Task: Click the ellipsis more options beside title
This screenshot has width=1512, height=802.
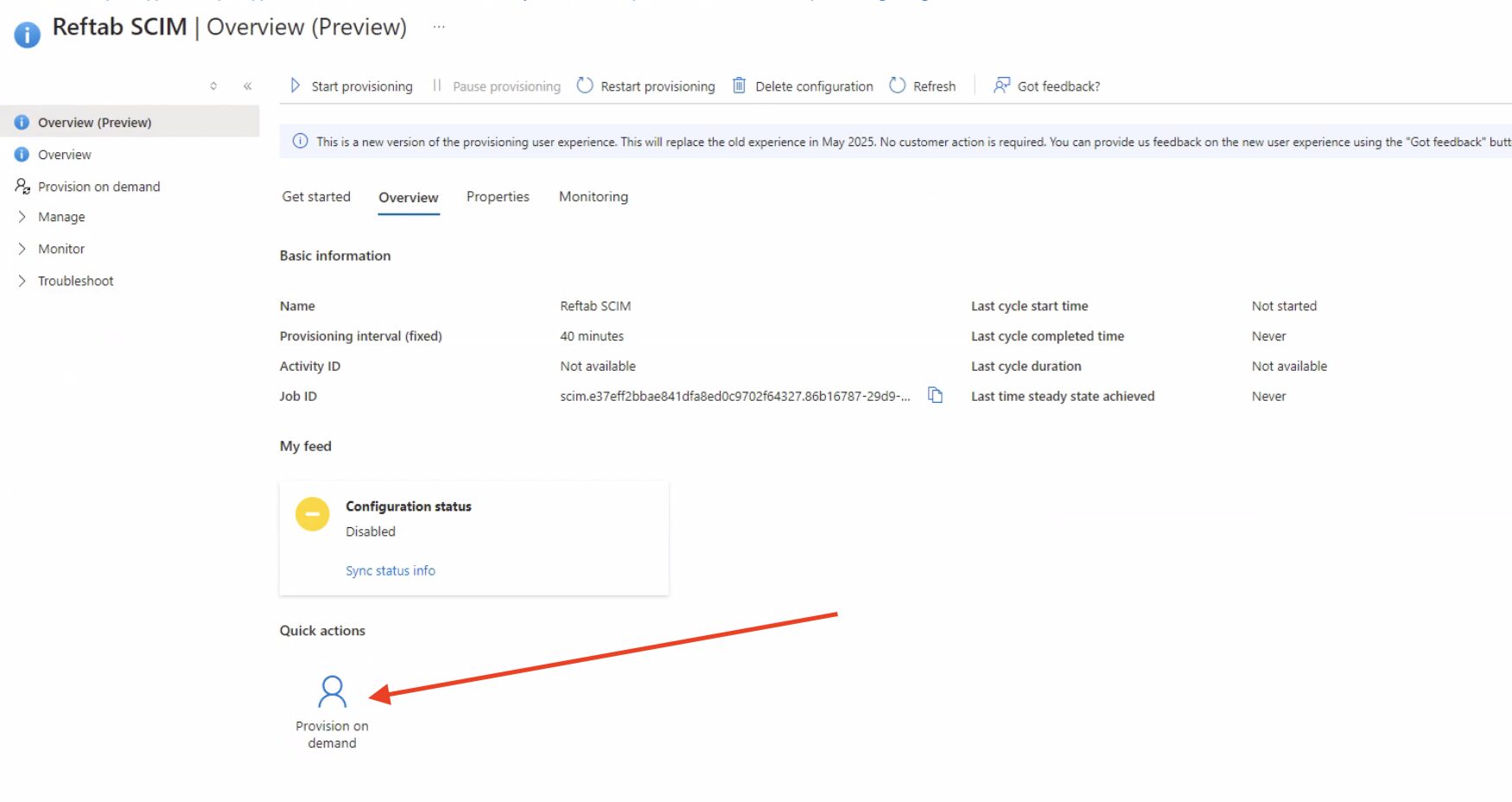Action: [439, 27]
